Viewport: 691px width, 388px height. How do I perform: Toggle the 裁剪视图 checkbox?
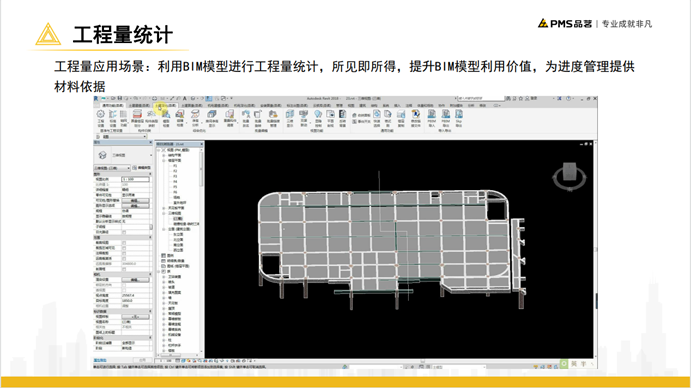(x=124, y=243)
